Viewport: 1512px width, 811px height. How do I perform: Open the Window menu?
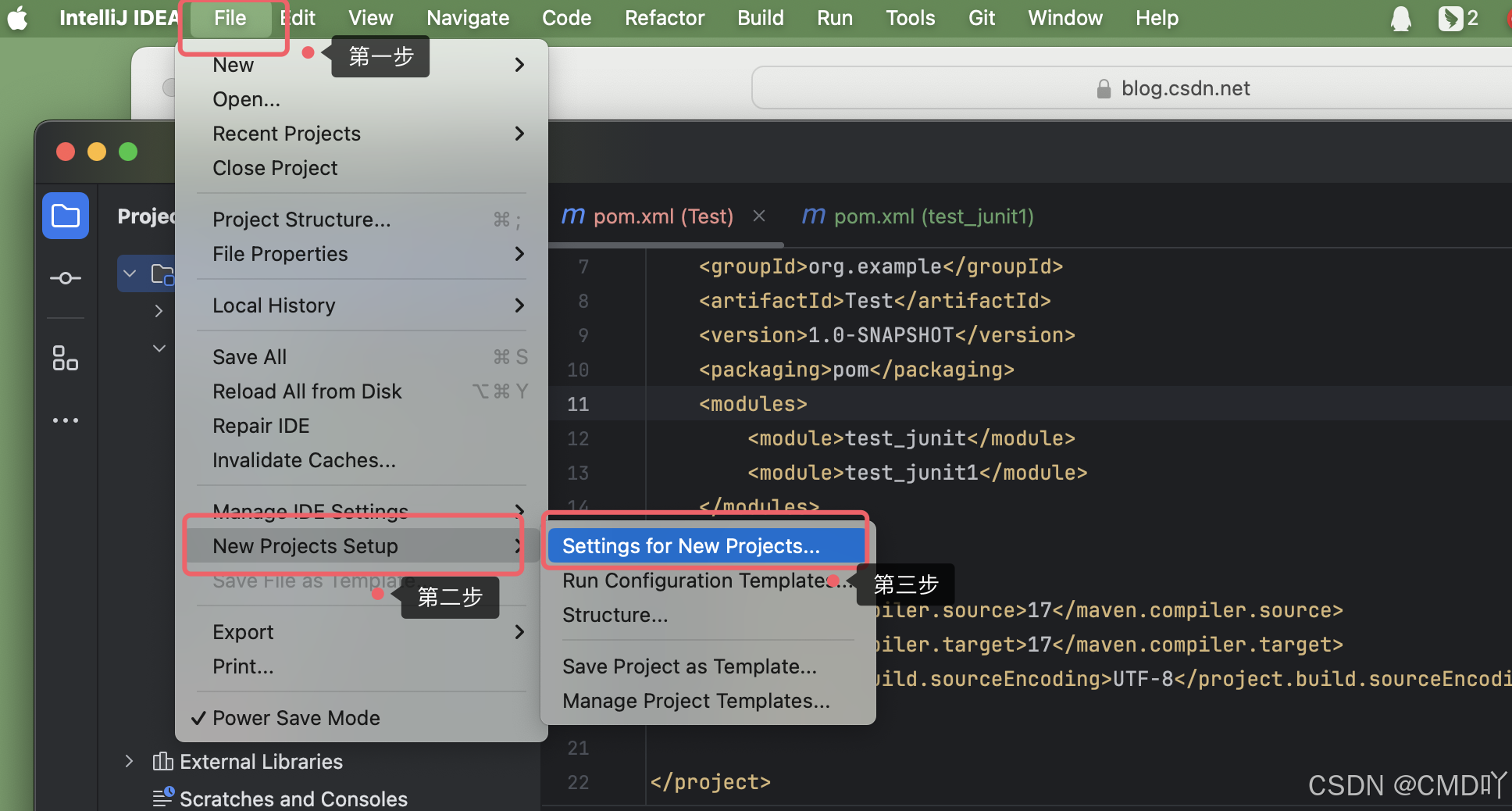(x=1065, y=18)
